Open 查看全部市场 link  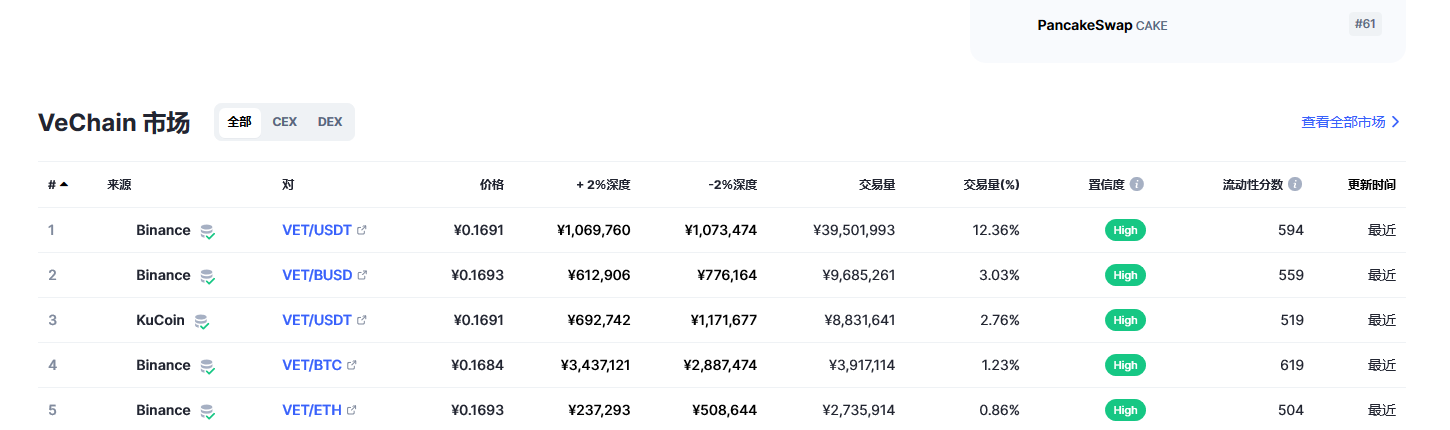(x=1351, y=122)
